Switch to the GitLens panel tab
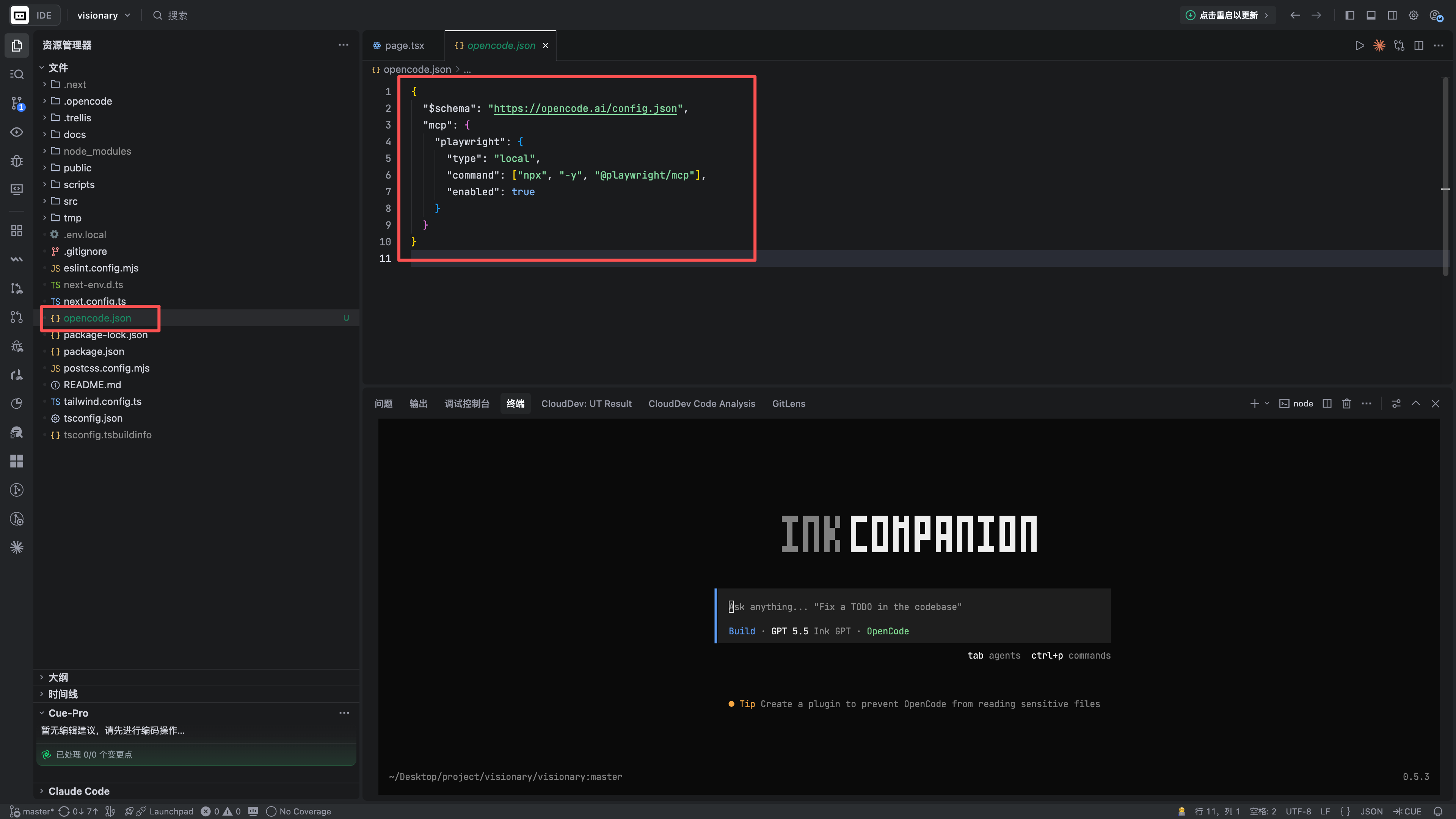This screenshot has width=1456, height=819. [x=789, y=403]
